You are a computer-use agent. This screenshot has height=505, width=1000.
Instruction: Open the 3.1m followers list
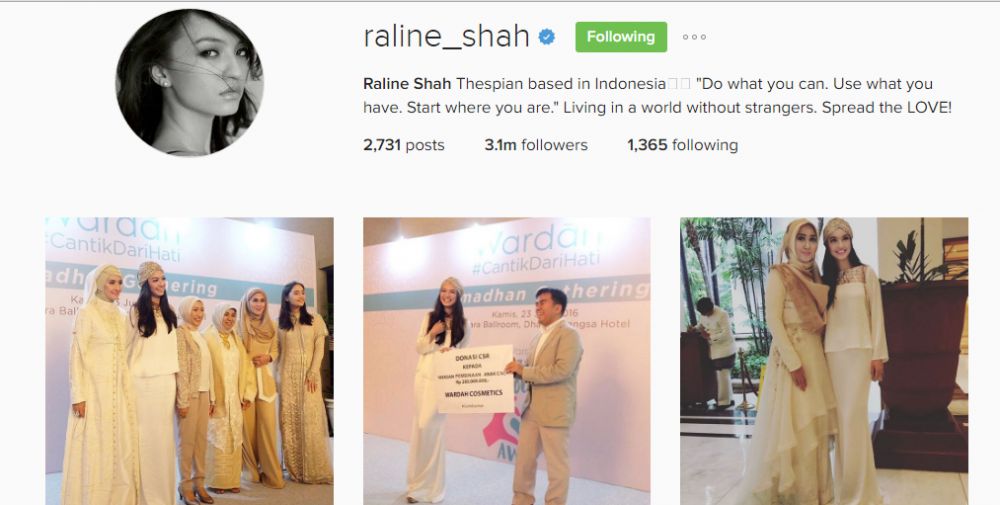tap(536, 145)
